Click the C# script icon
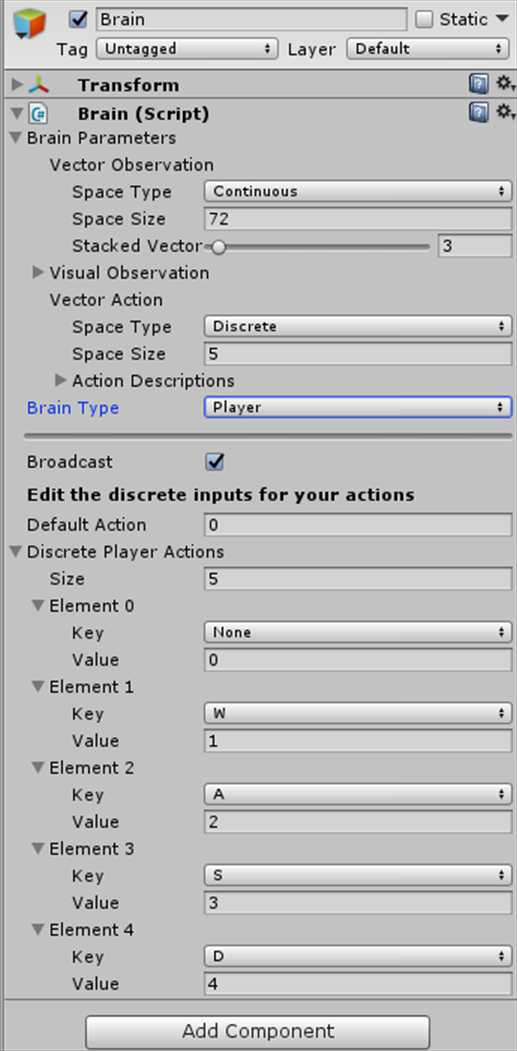The image size is (517, 1051). pyautogui.click(x=38, y=114)
